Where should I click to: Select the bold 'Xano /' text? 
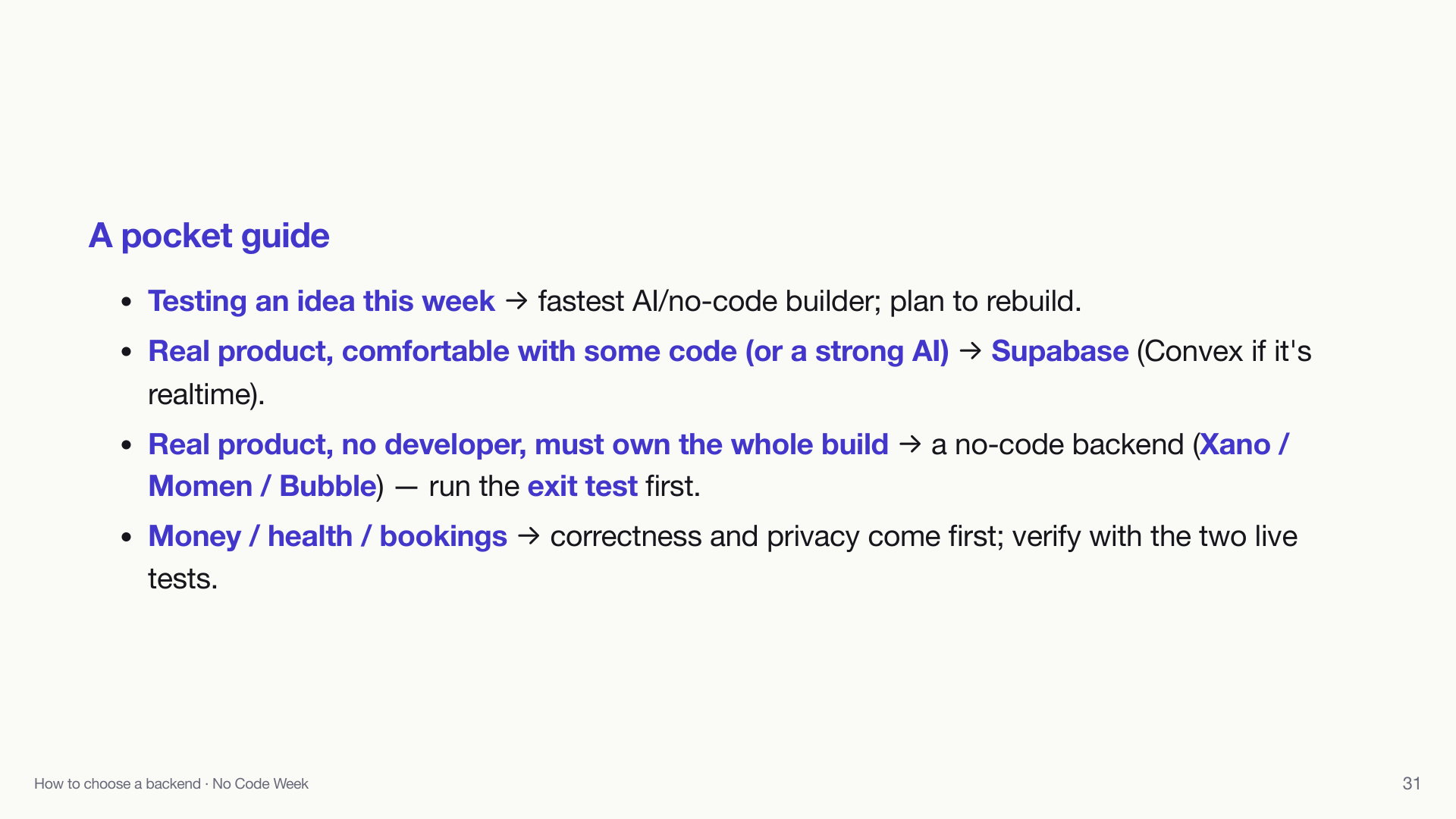pos(1244,444)
